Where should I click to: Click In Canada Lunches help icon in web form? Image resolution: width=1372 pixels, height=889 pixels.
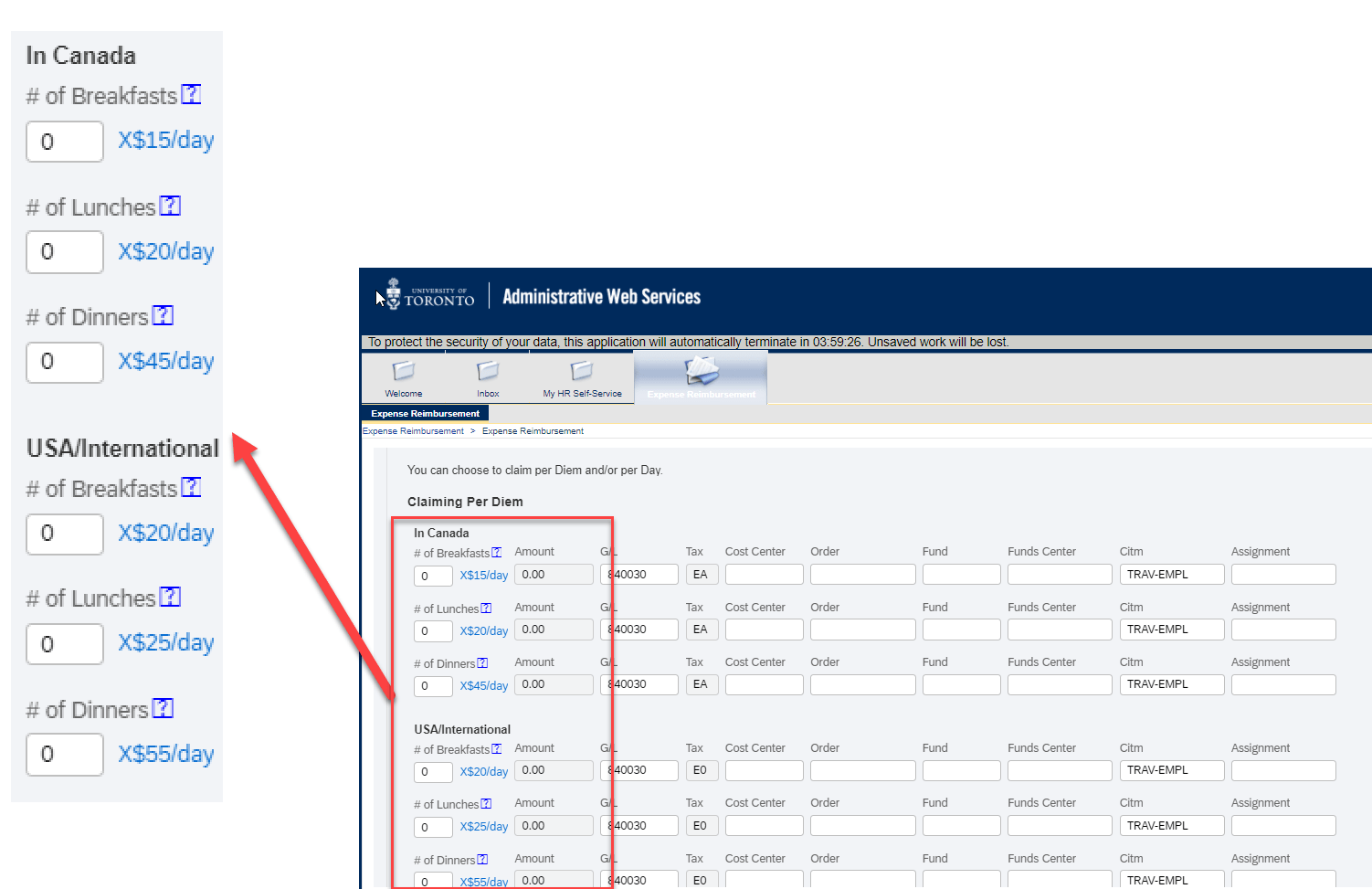click(486, 609)
